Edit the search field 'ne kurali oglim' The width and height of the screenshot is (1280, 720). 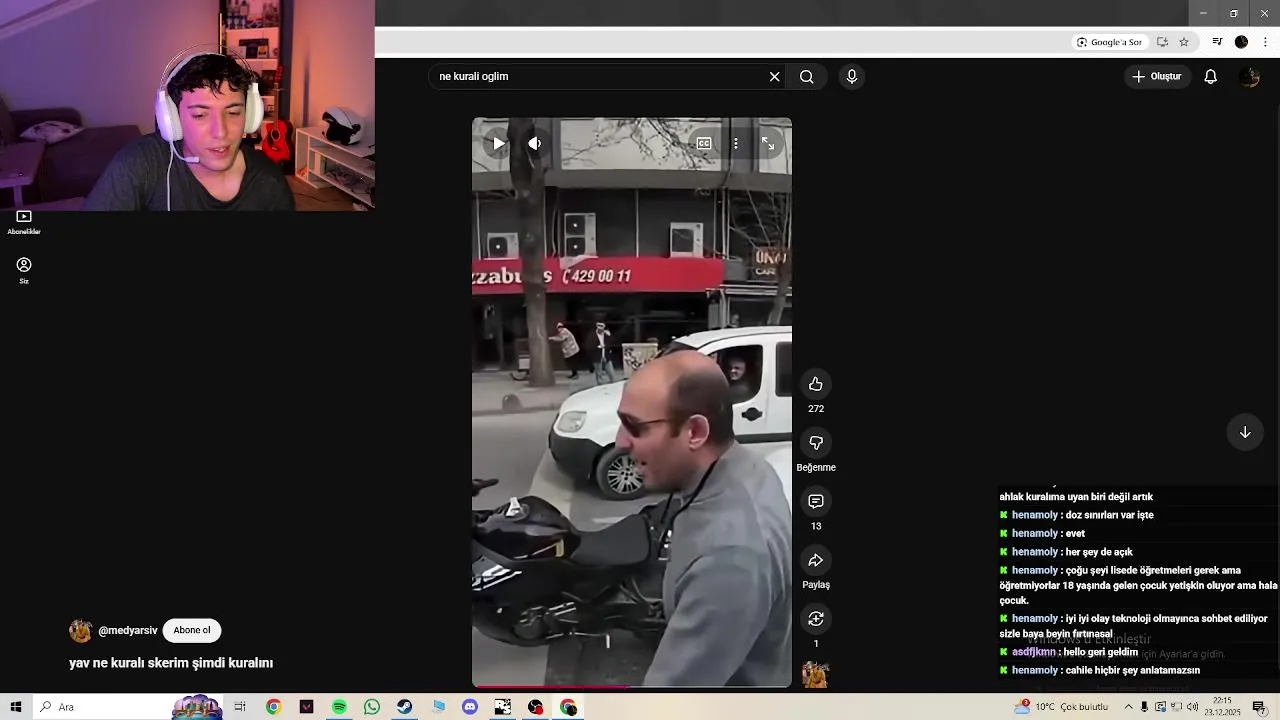(x=597, y=77)
